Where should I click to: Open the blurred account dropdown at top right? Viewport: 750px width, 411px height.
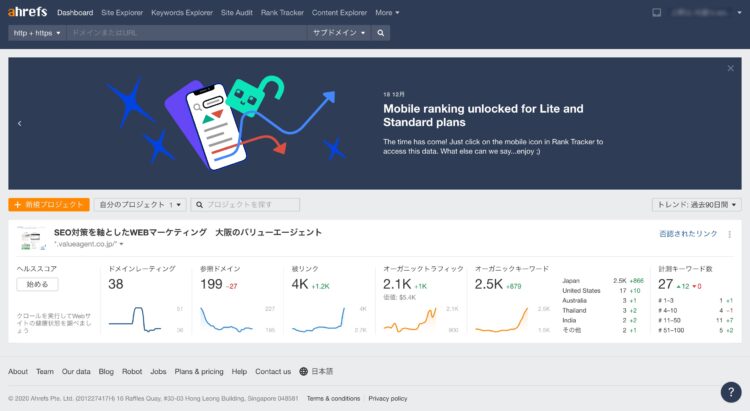pyautogui.click(x=706, y=12)
